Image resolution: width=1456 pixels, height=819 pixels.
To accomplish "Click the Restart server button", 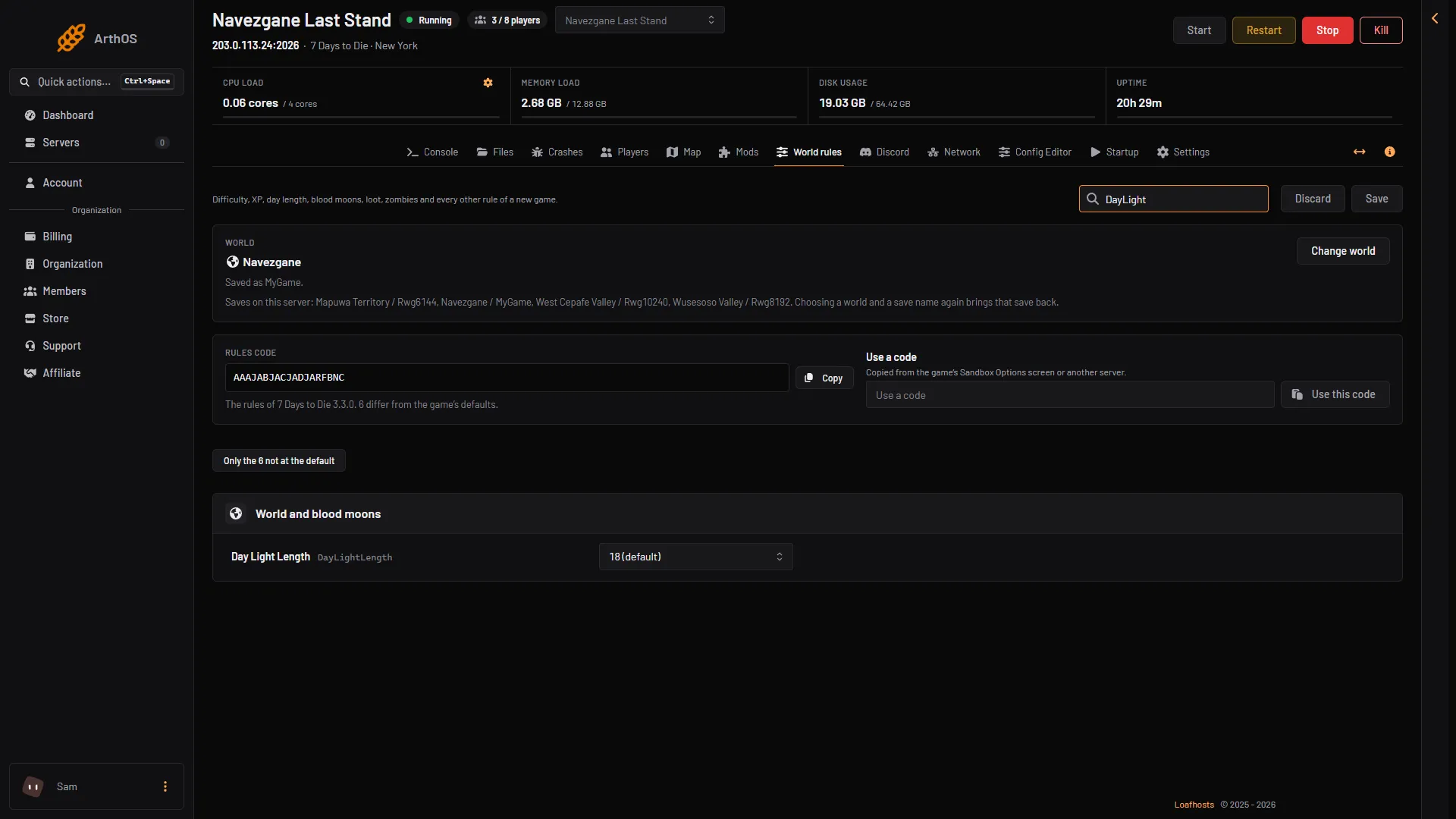I will (1263, 30).
